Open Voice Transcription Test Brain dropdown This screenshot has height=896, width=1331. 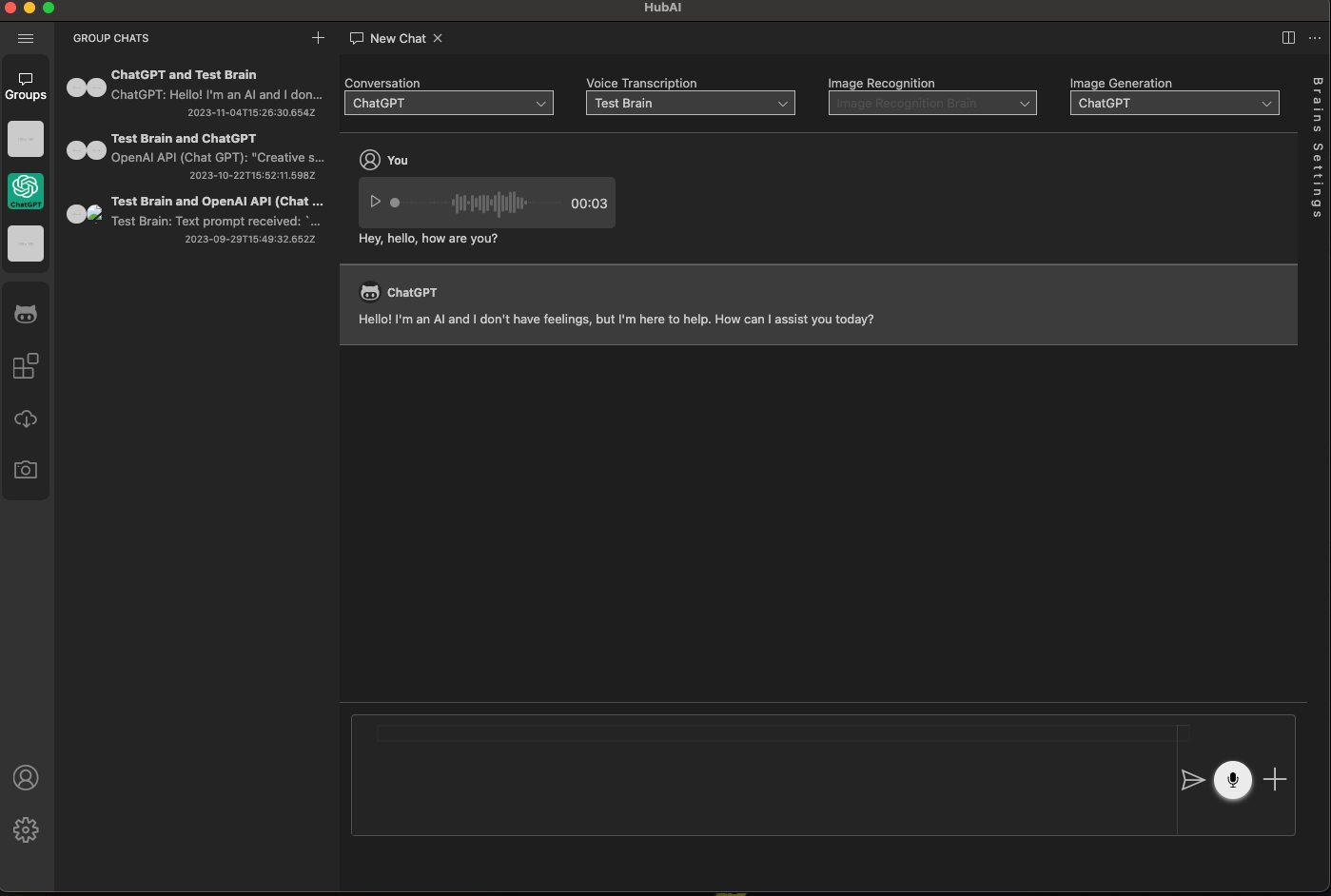tap(691, 103)
